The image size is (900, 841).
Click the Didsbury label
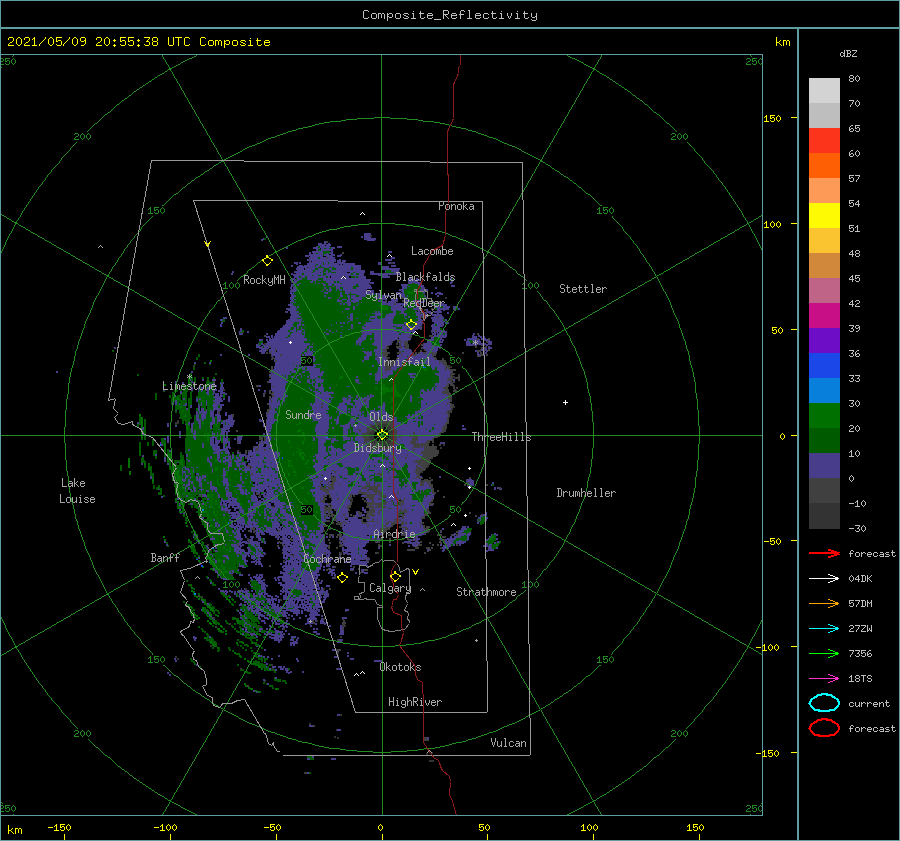[378, 448]
